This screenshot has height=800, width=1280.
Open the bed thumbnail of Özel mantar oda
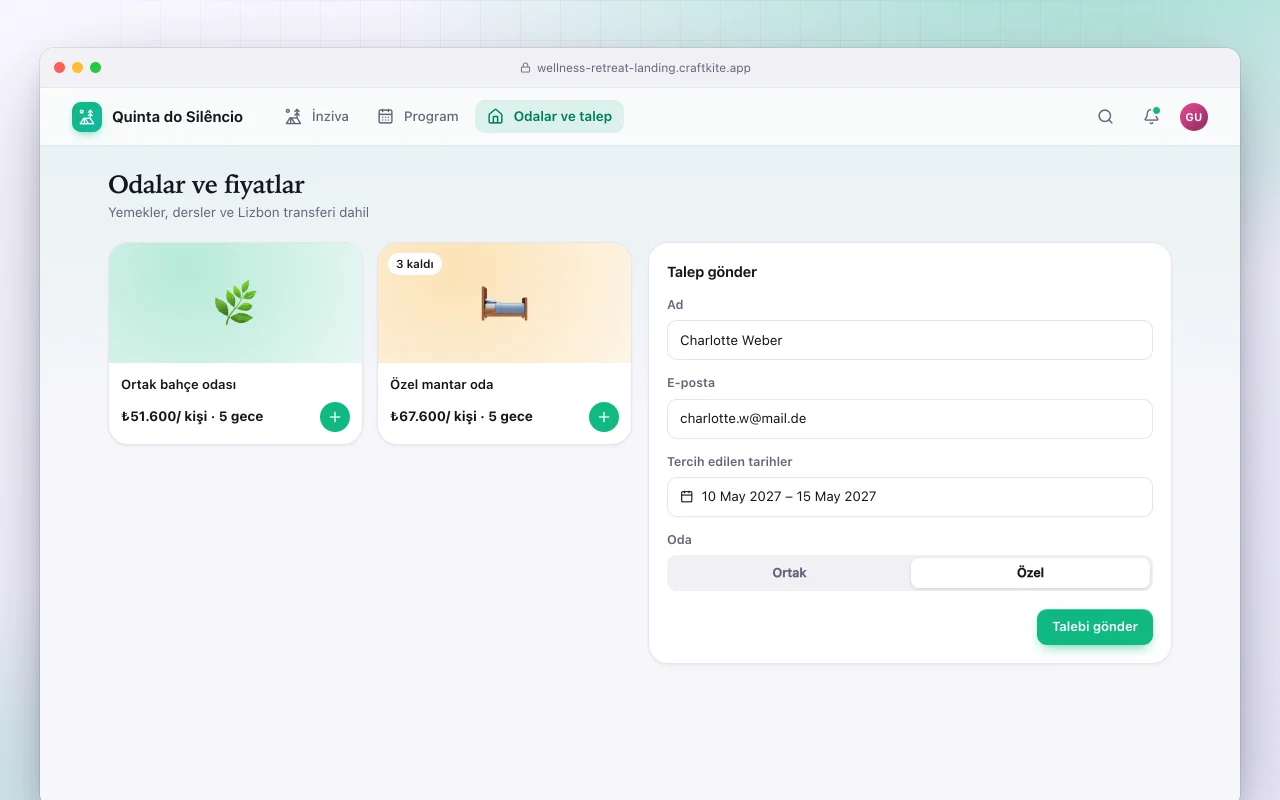click(504, 303)
